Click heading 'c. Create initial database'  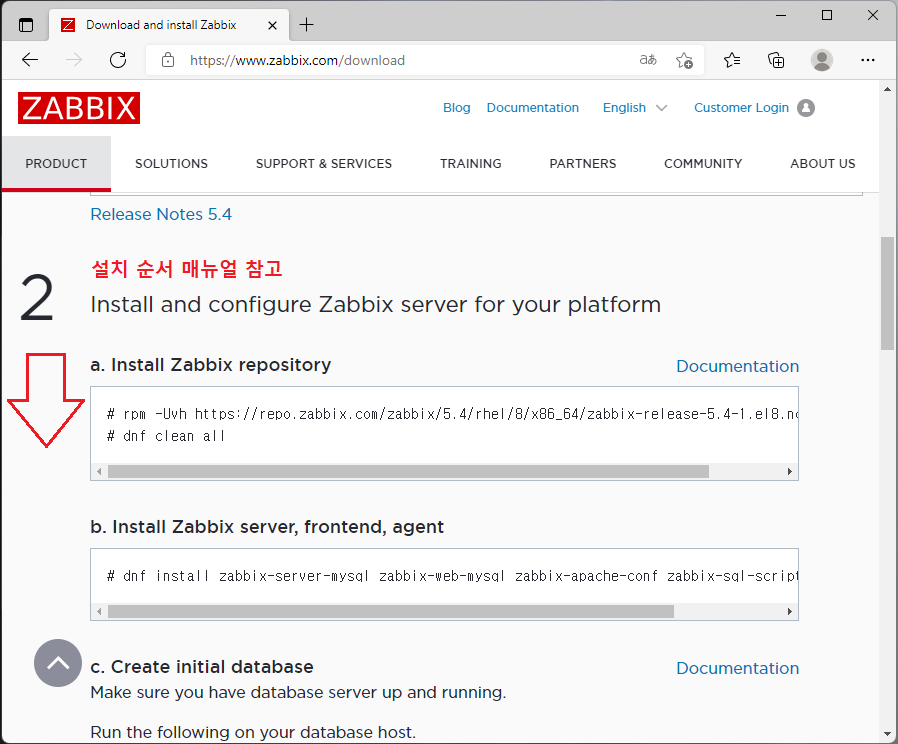(x=202, y=667)
